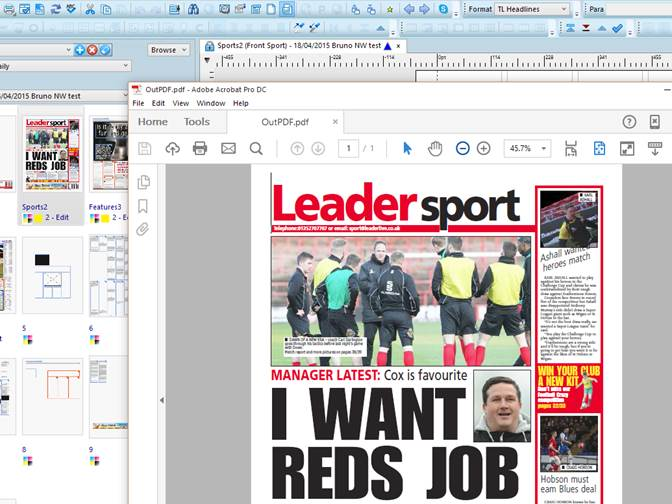Open the Acrobat bookmarks panel
This screenshot has width=672, height=504.
click(143, 206)
